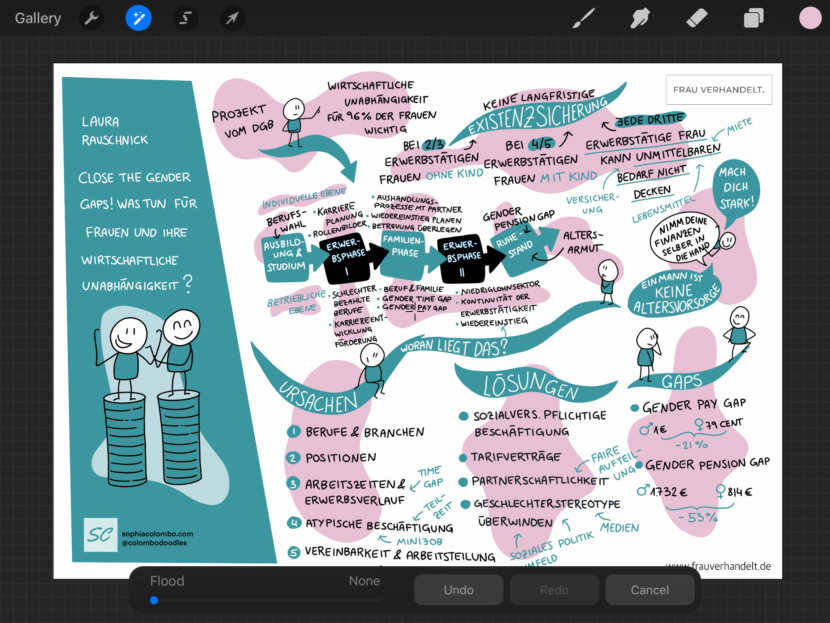Image resolution: width=830 pixels, height=623 pixels.
Task: Cancel the flood fill operation
Action: click(649, 590)
